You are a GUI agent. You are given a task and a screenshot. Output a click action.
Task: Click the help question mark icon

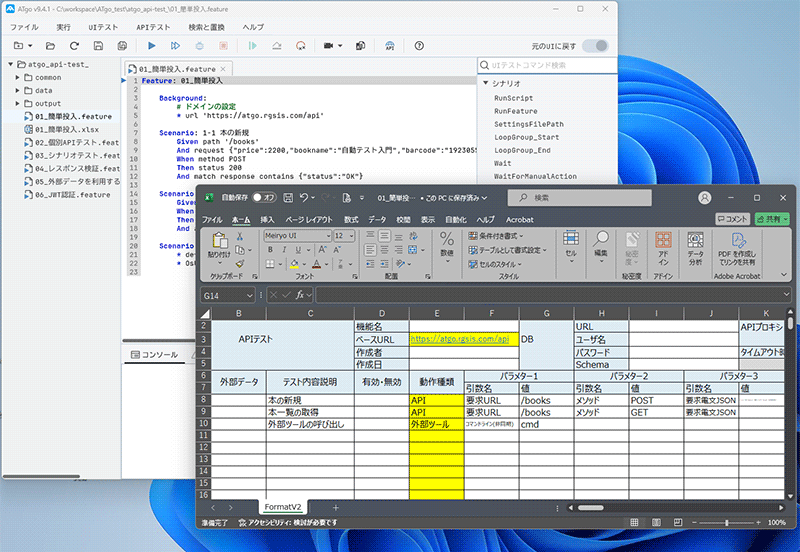(419, 46)
